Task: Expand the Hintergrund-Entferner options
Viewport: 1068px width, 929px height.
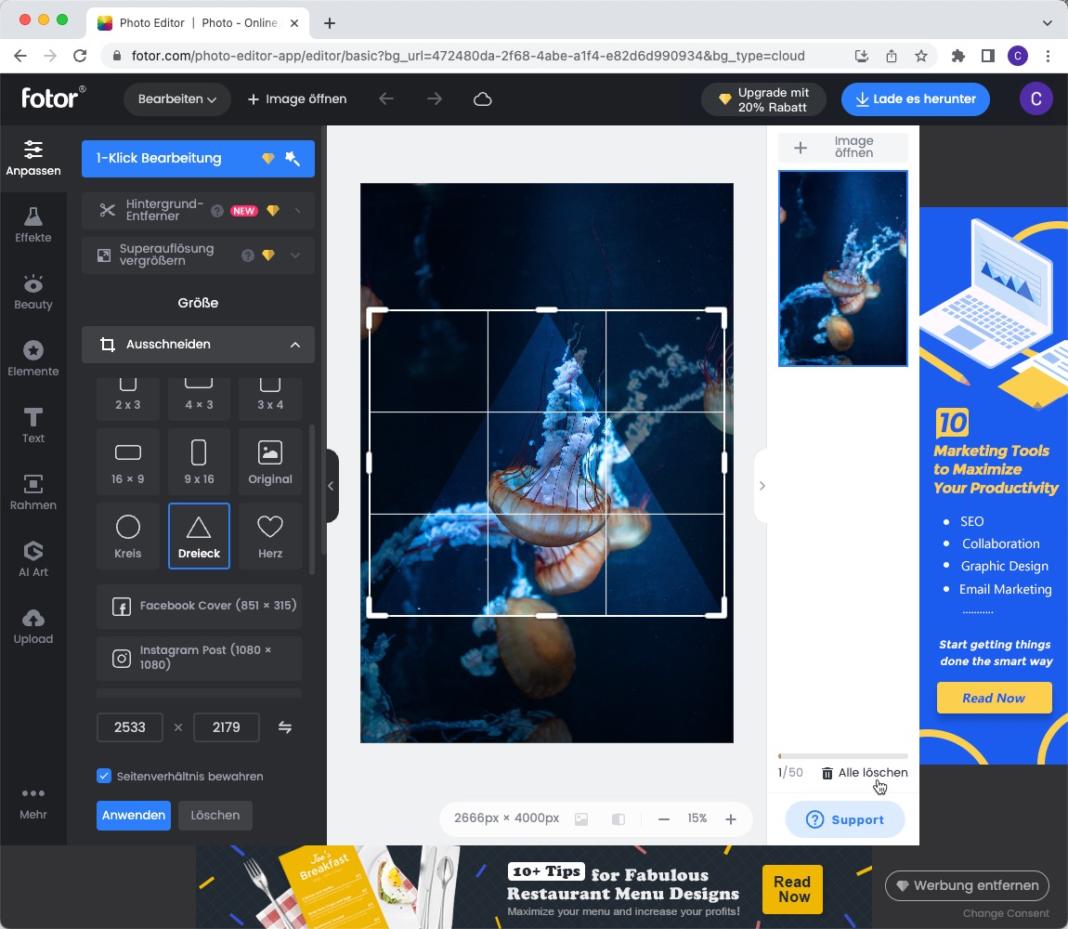Action: tap(295, 210)
